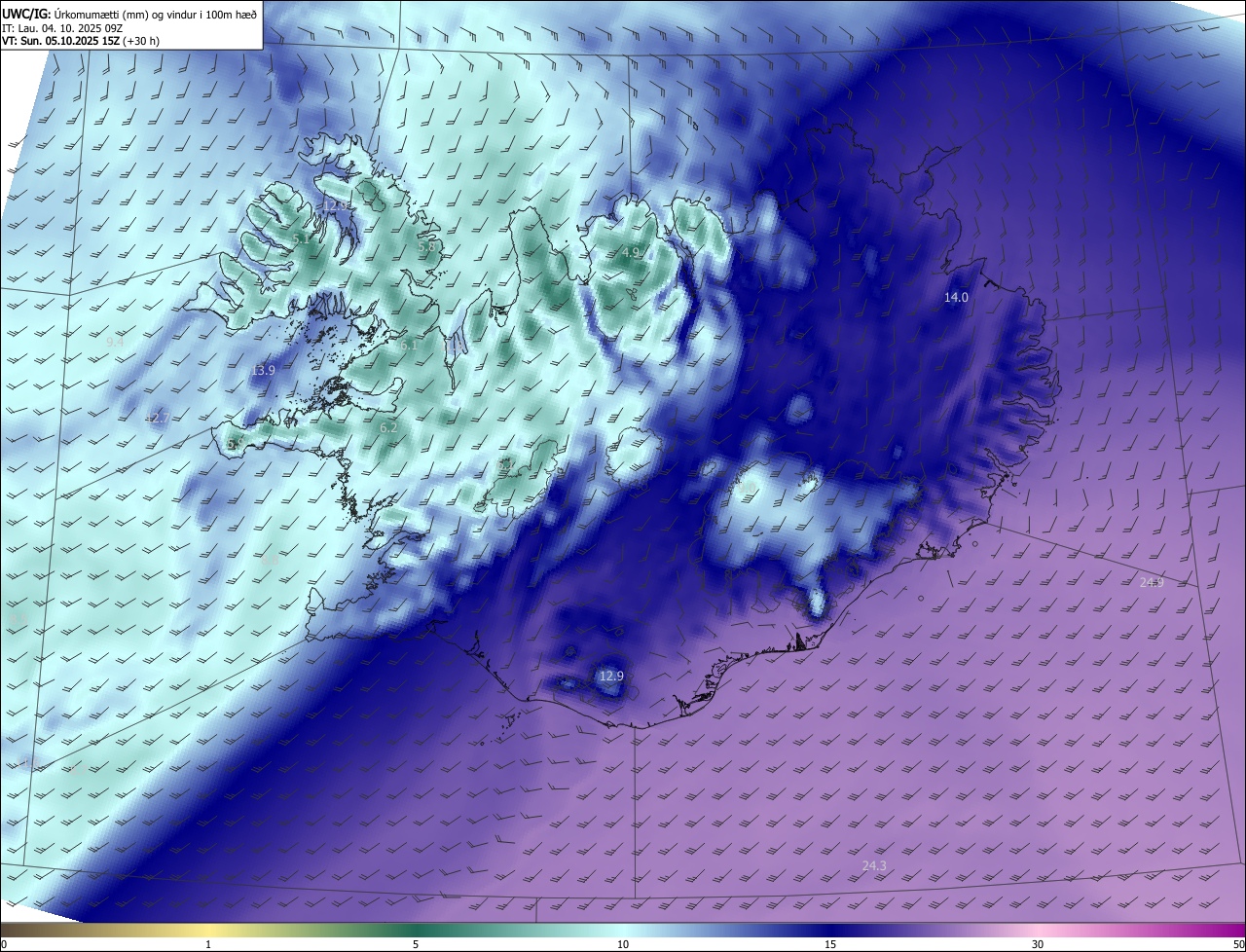Click the 1 label on the color scale
The height and width of the screenshot is (952, 1246).
point(208,944)
